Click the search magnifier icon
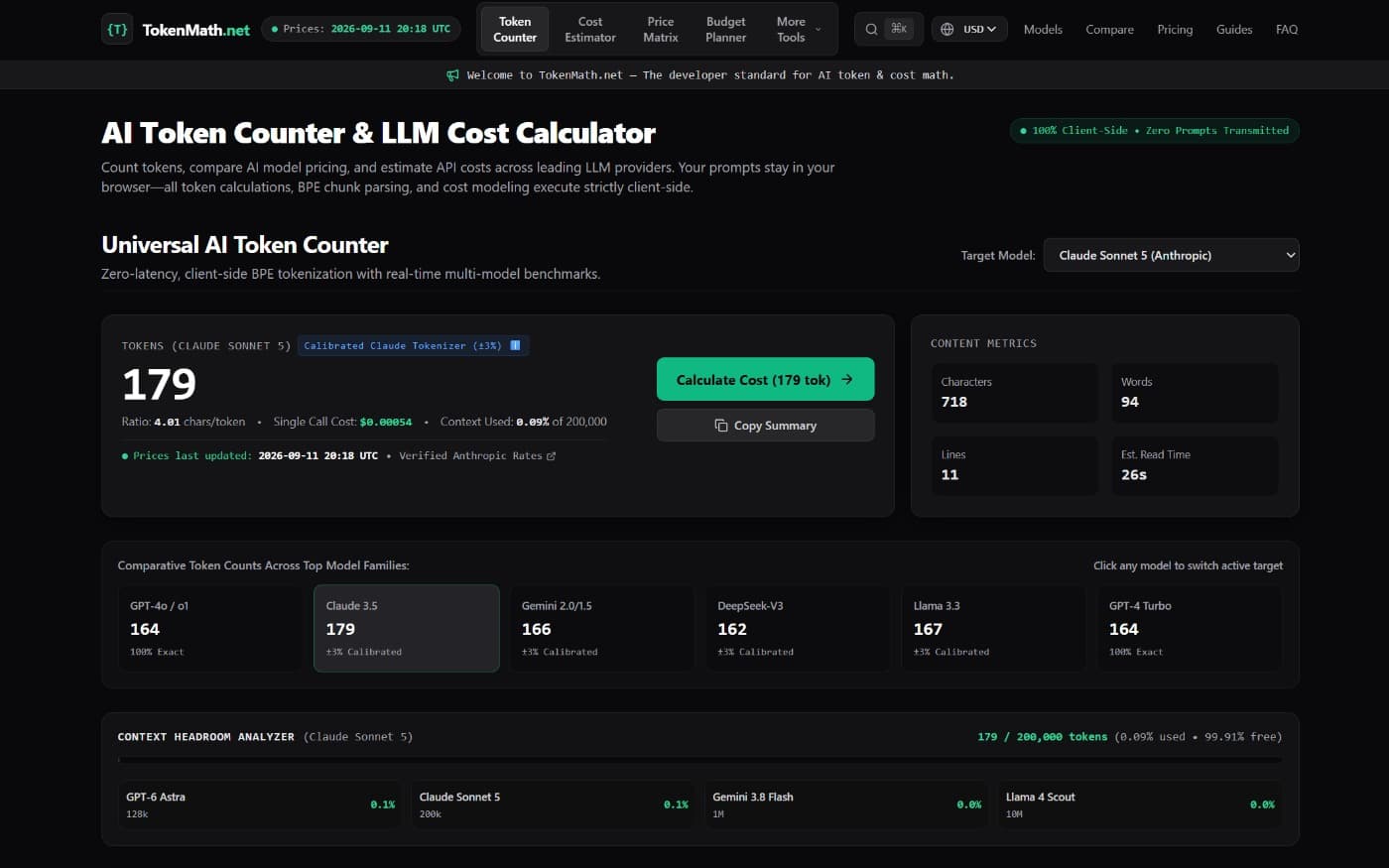 (x=871, y=29)
